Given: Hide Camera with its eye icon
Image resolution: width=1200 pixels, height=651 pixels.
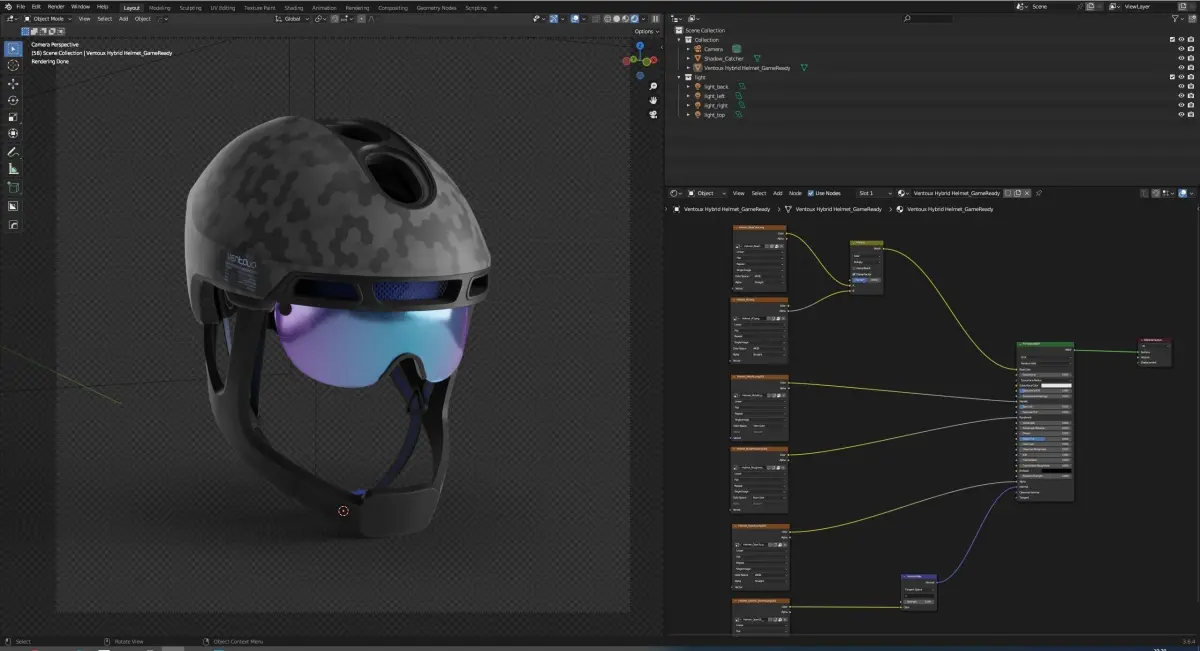Looking at the screenshot, I should click(1181, 49).
